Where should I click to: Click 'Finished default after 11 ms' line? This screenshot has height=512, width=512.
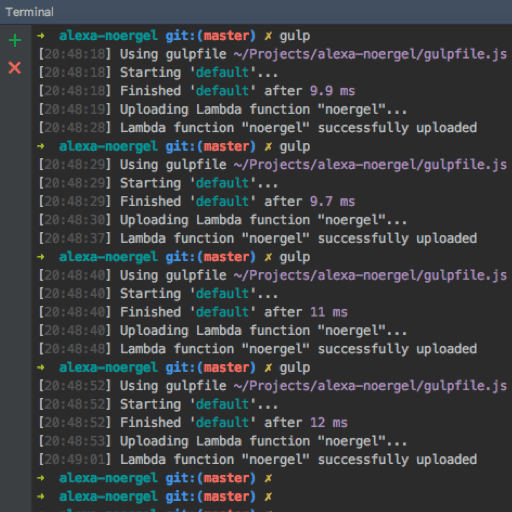193,312
